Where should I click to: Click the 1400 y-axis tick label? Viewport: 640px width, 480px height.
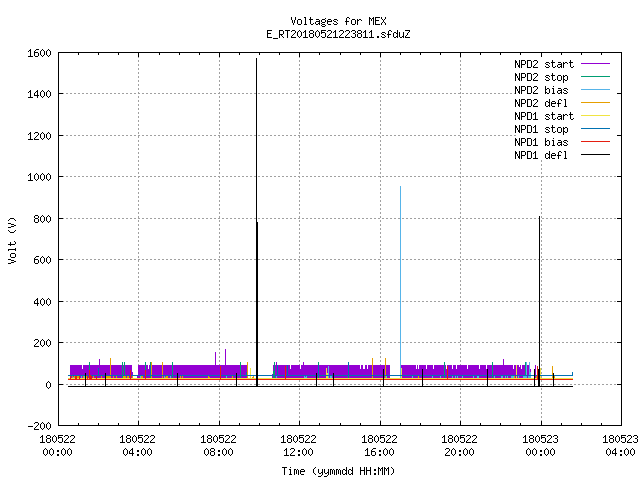click(39, 94)
